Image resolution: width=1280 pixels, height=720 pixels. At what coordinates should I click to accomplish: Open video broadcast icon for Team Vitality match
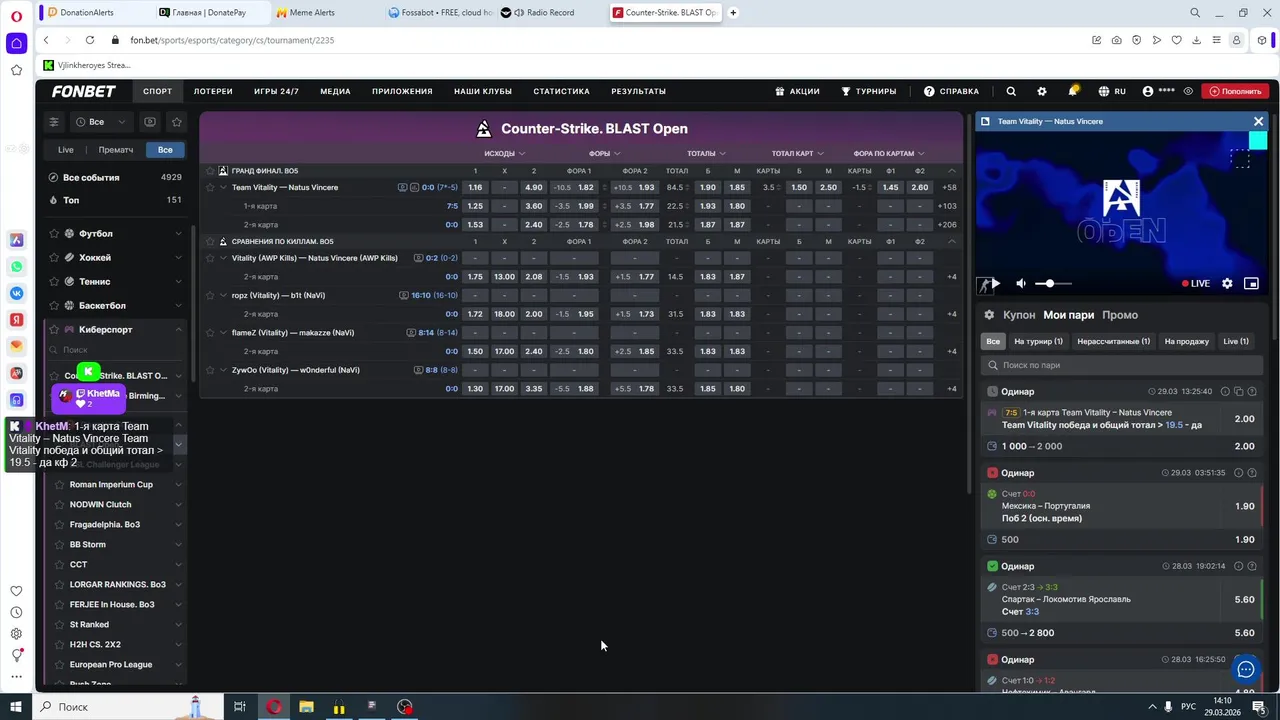tap(402, 187)
